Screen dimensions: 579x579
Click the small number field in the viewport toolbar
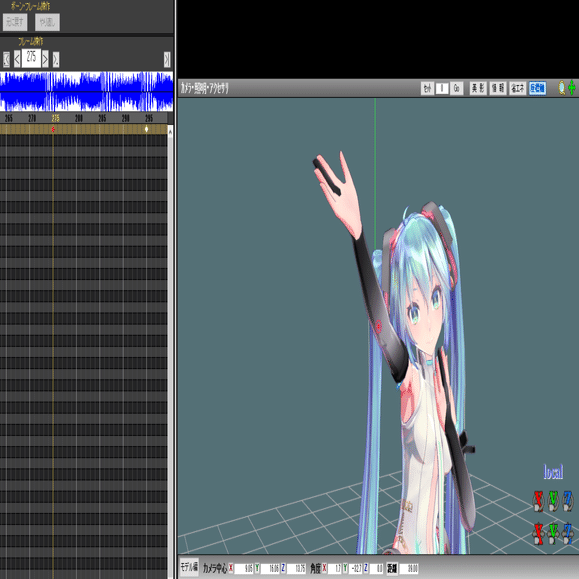[442, 88]
